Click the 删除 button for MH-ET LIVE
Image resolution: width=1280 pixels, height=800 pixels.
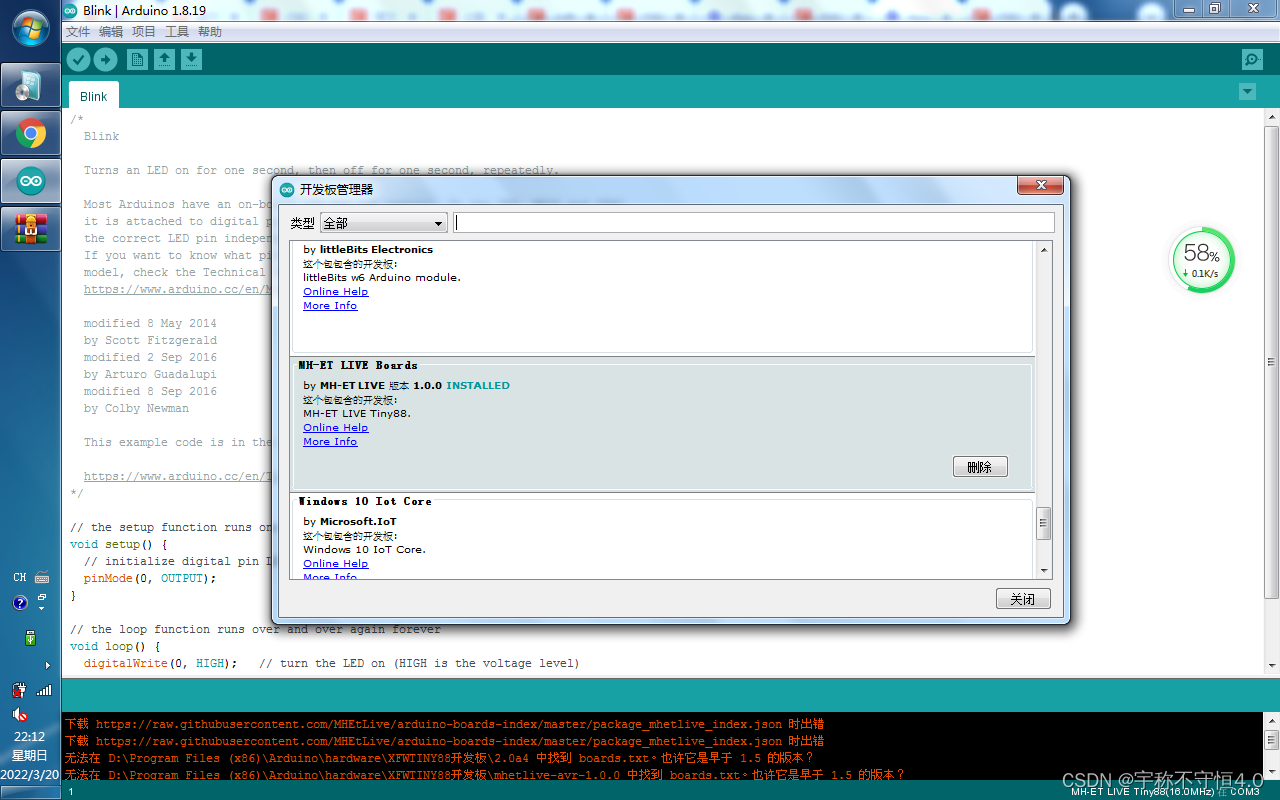coord(980,467)
